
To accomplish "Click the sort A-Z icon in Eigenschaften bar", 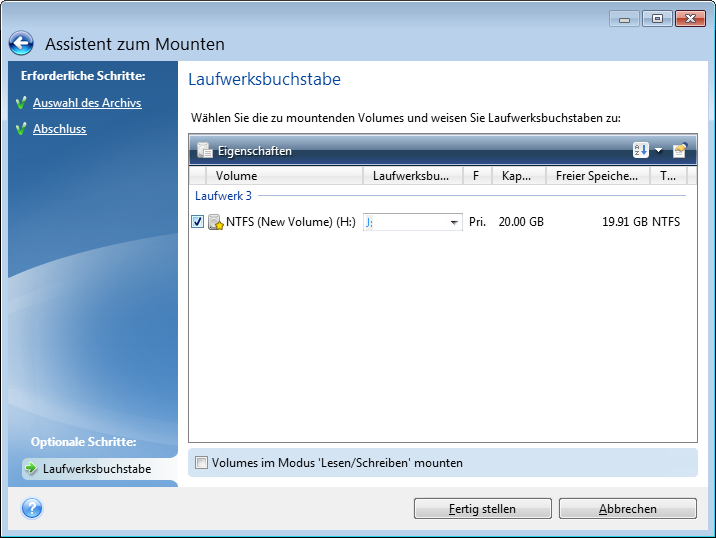I will tap(641, 150).
